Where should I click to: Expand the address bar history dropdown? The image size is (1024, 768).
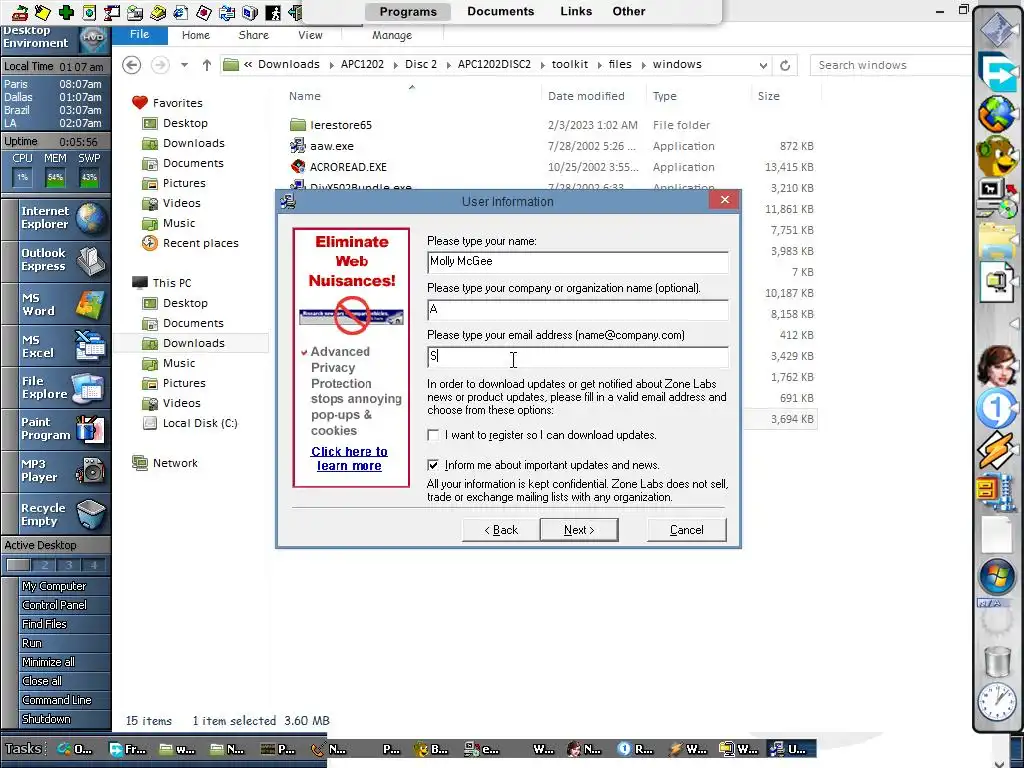763,65
